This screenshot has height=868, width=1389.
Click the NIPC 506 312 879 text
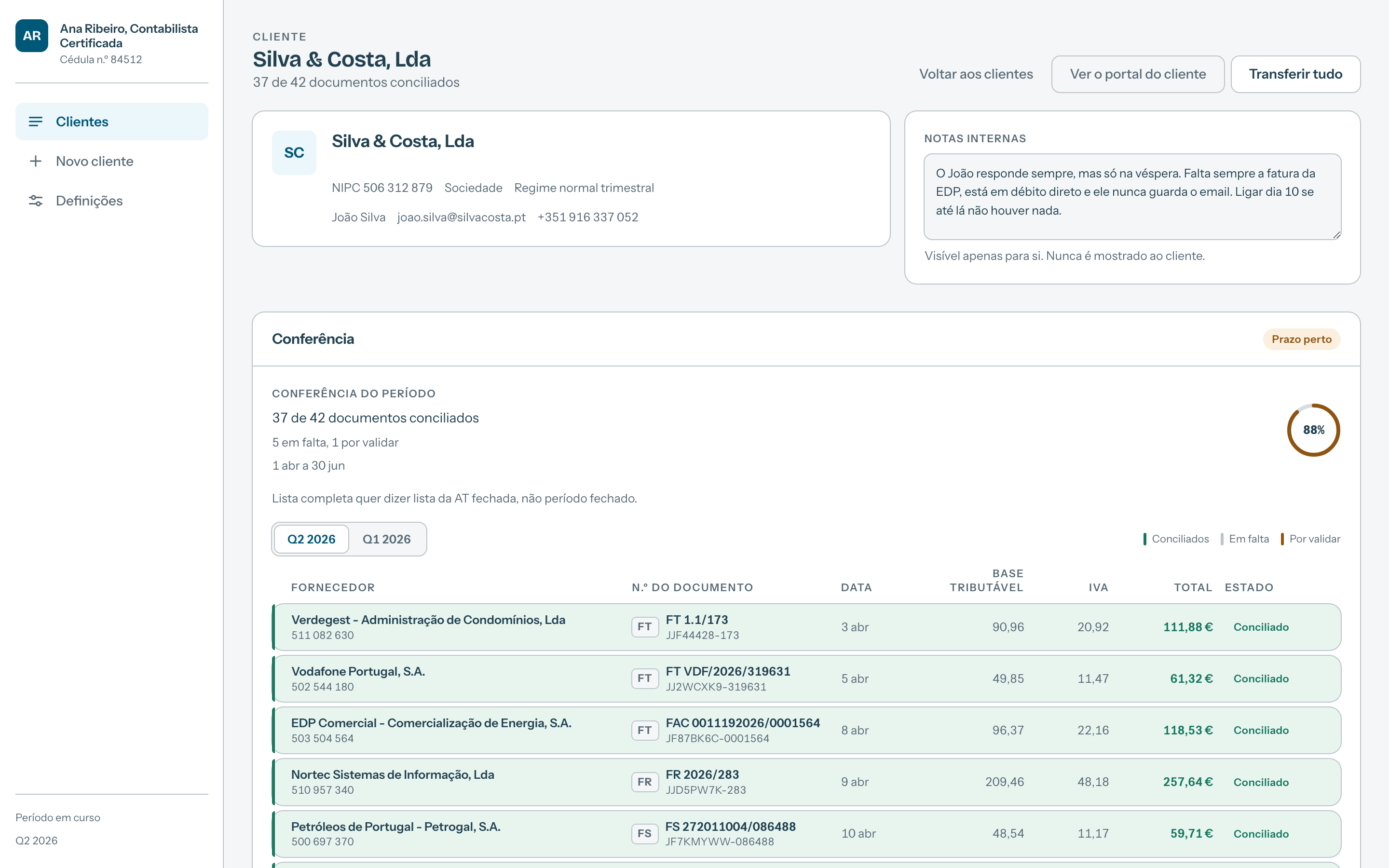382,188
